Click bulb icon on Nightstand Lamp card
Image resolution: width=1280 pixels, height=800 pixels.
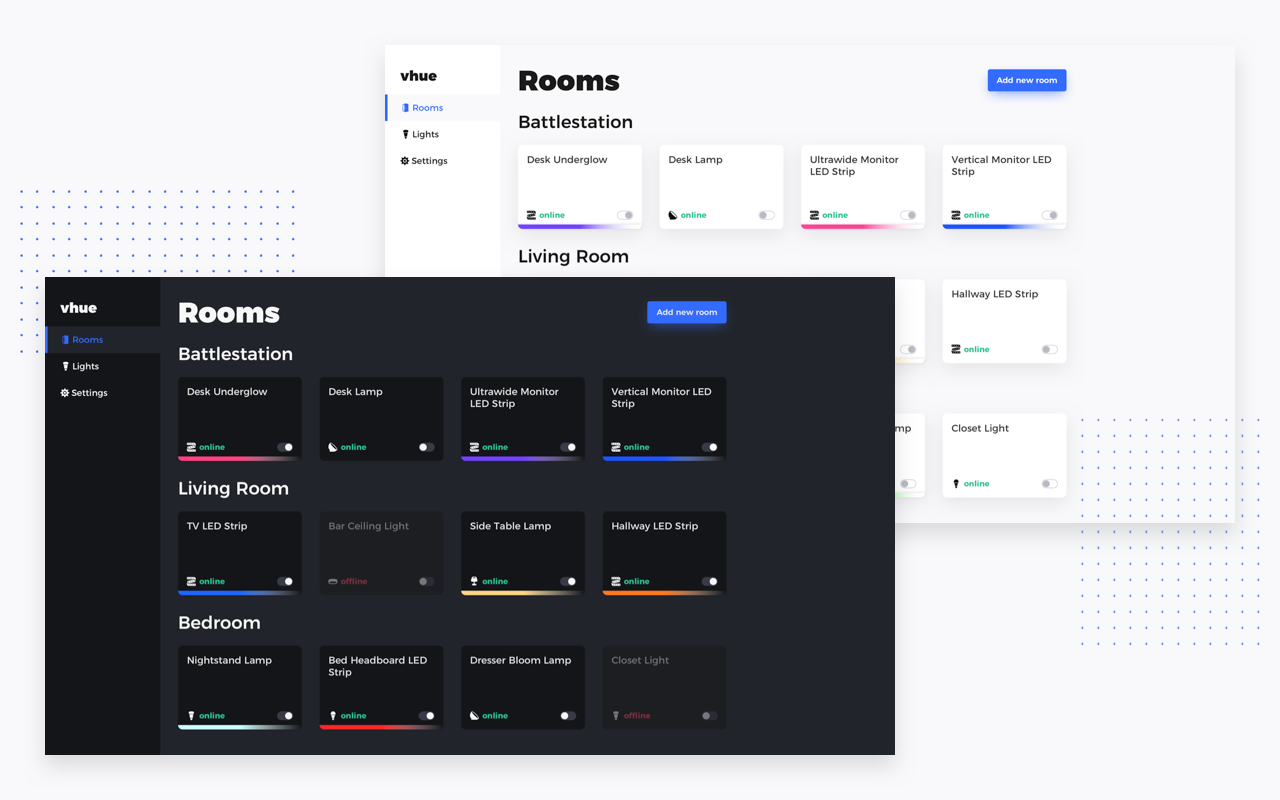click(x=192, y=716)
